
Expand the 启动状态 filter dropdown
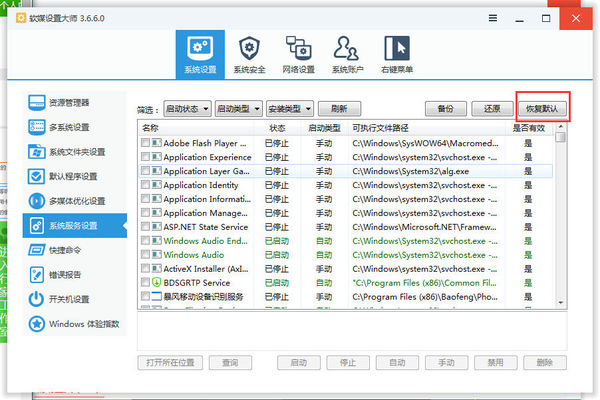click(186, 108)
